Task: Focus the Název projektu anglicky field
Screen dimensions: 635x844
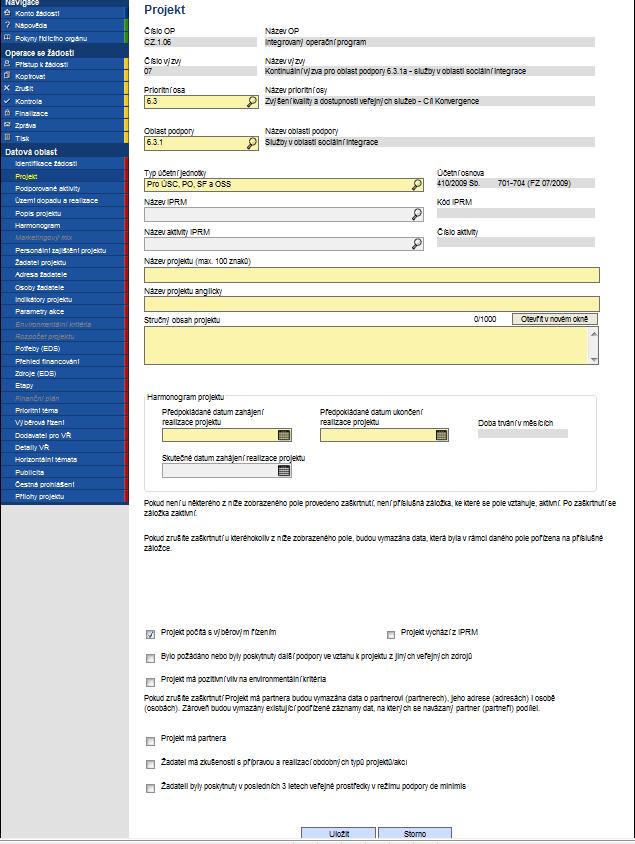Action: (371, 304)
